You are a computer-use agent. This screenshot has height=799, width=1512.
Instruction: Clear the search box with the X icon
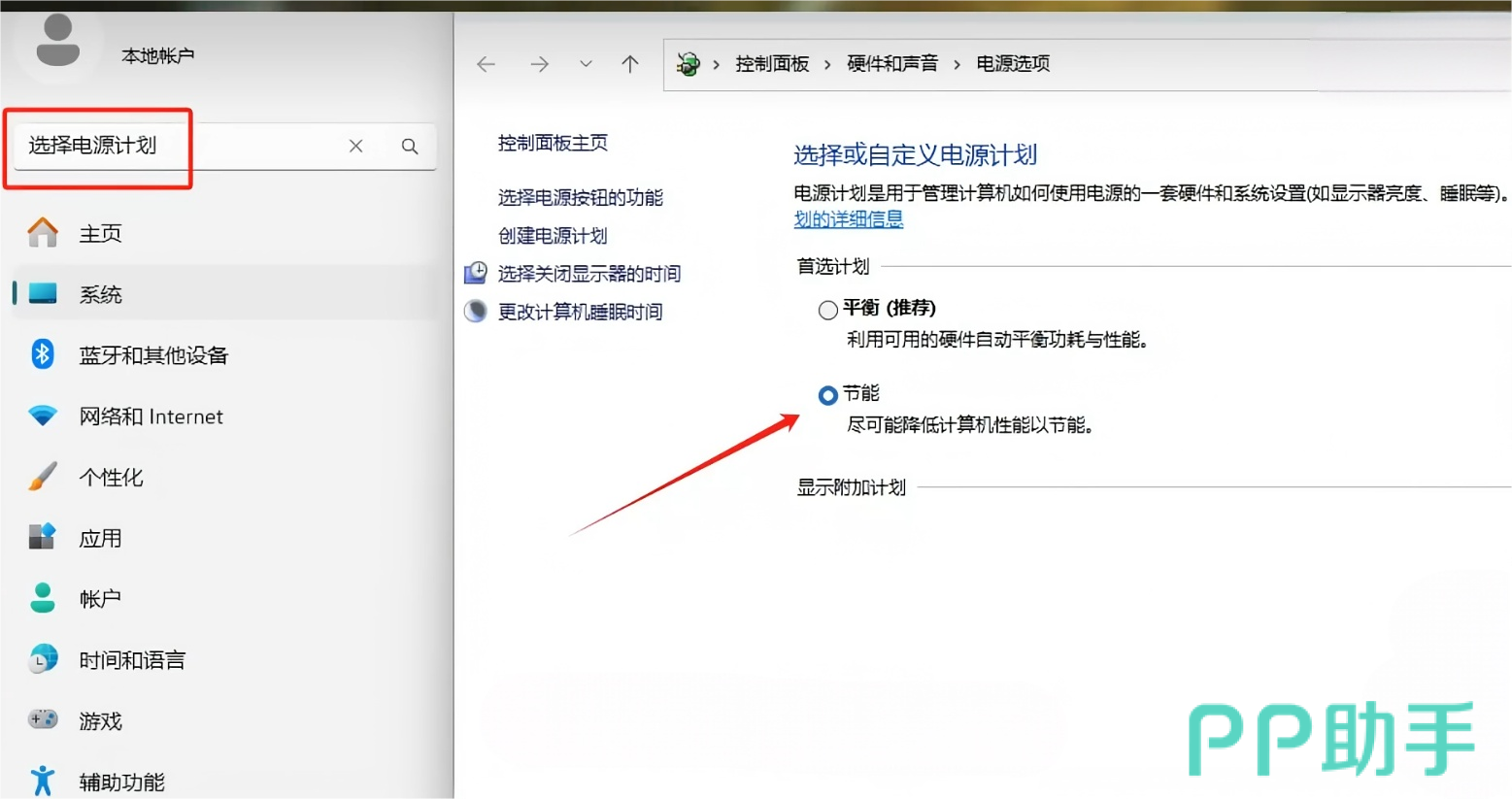(356, 147)
